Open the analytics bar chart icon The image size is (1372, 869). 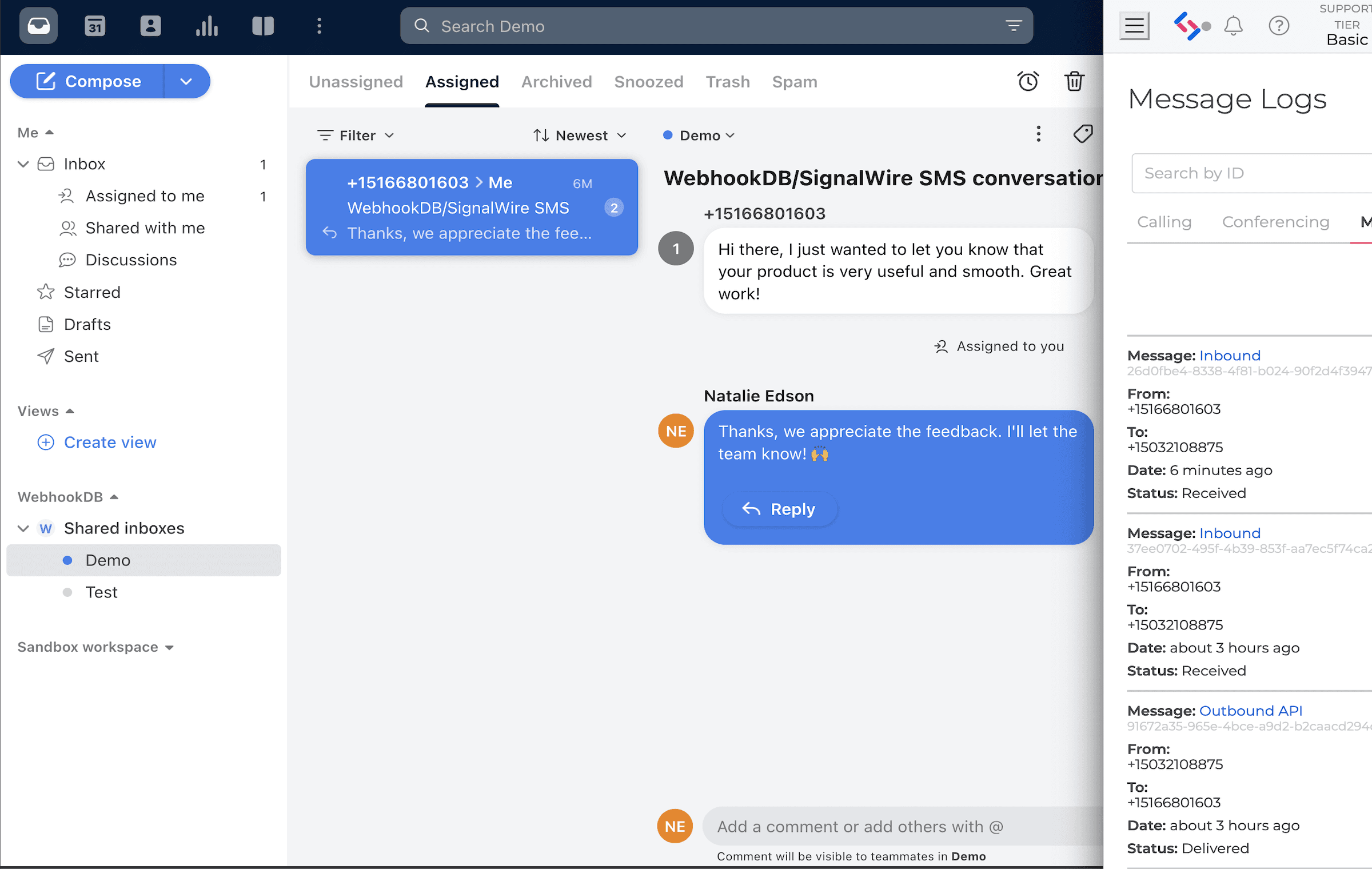(207, 26)
